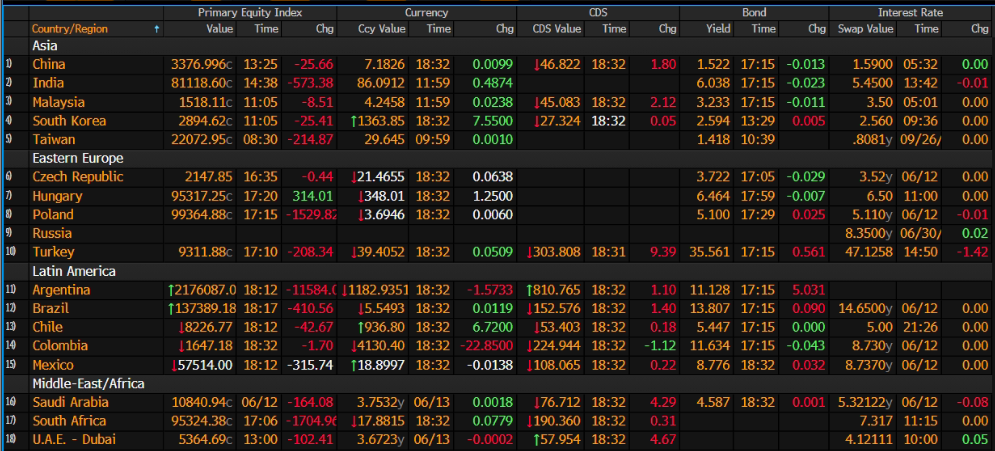Open the Mexico row link
995x451 pixels.
pyautogui.click(x=53, y=365)
